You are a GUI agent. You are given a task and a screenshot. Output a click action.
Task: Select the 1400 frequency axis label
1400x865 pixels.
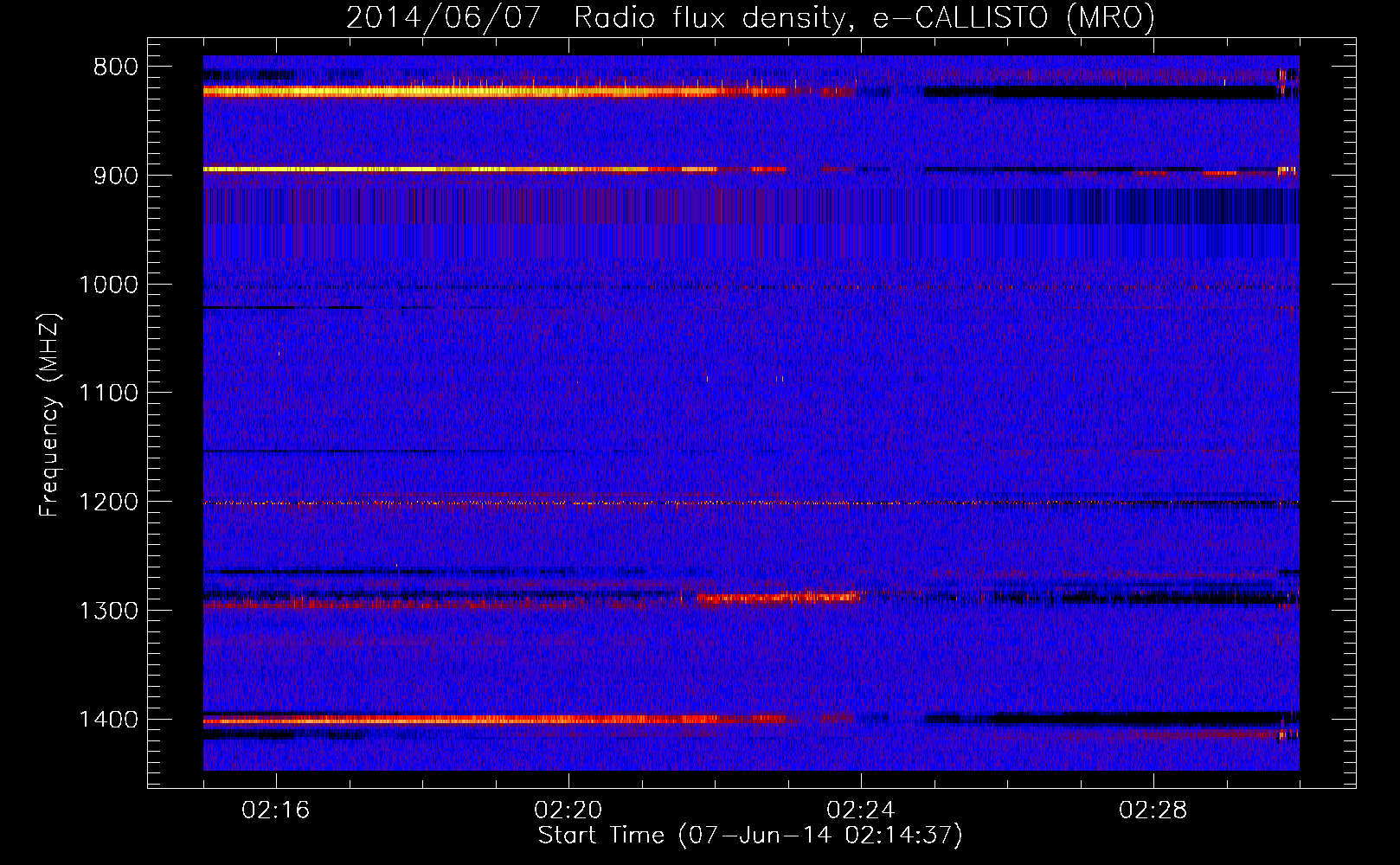[108, 720]
